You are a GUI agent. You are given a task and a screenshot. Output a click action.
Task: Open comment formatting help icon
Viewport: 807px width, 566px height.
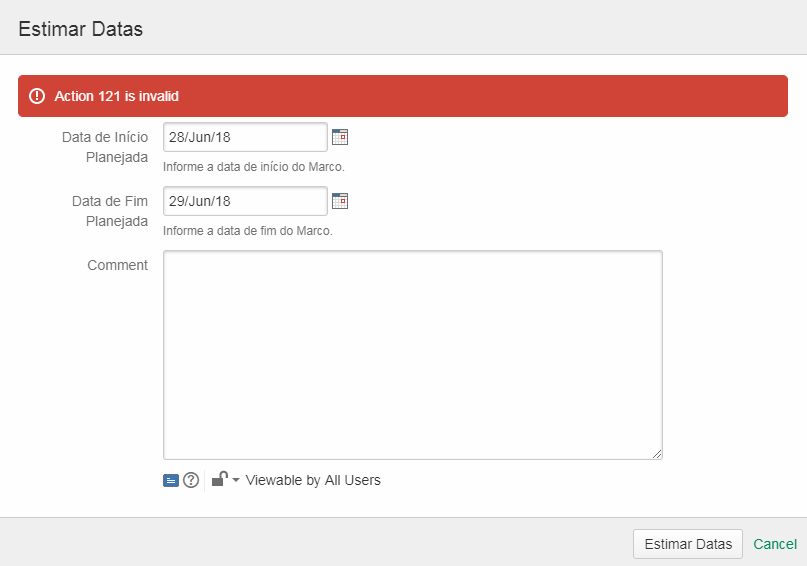tap(191, 480)
